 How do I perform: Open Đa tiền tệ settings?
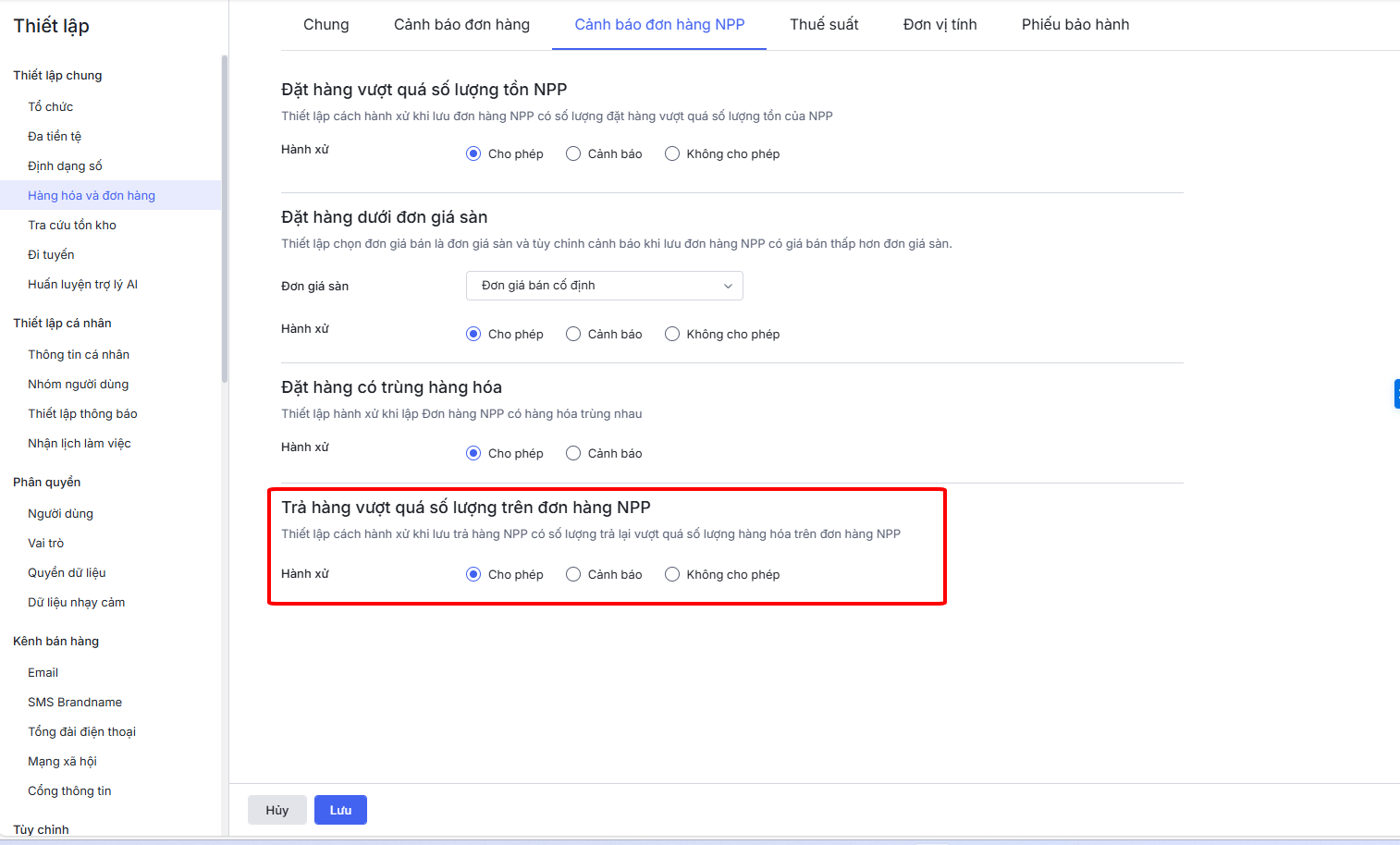click(55, 136)
